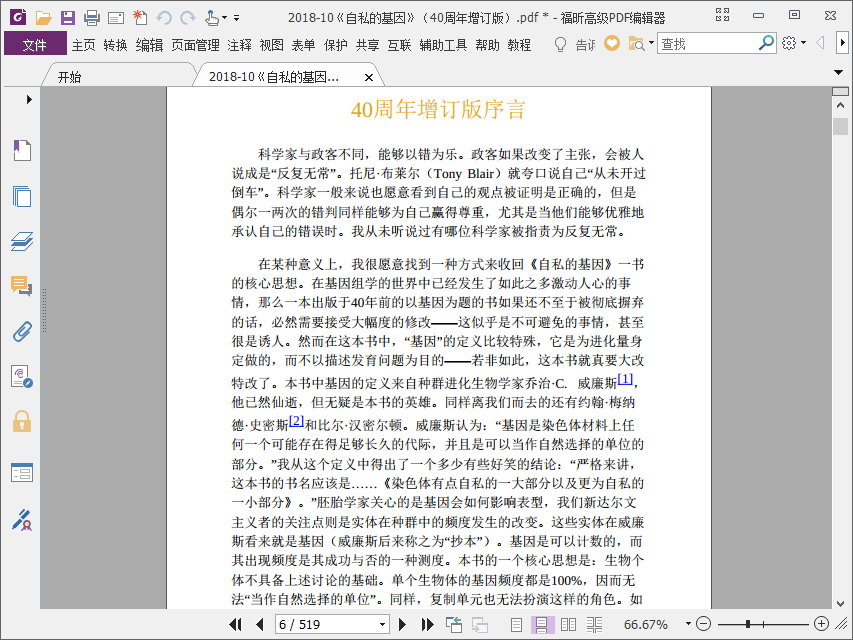853x640 pixels.
Task: Click the Print icon in toolbar
Action: (91, 18)
